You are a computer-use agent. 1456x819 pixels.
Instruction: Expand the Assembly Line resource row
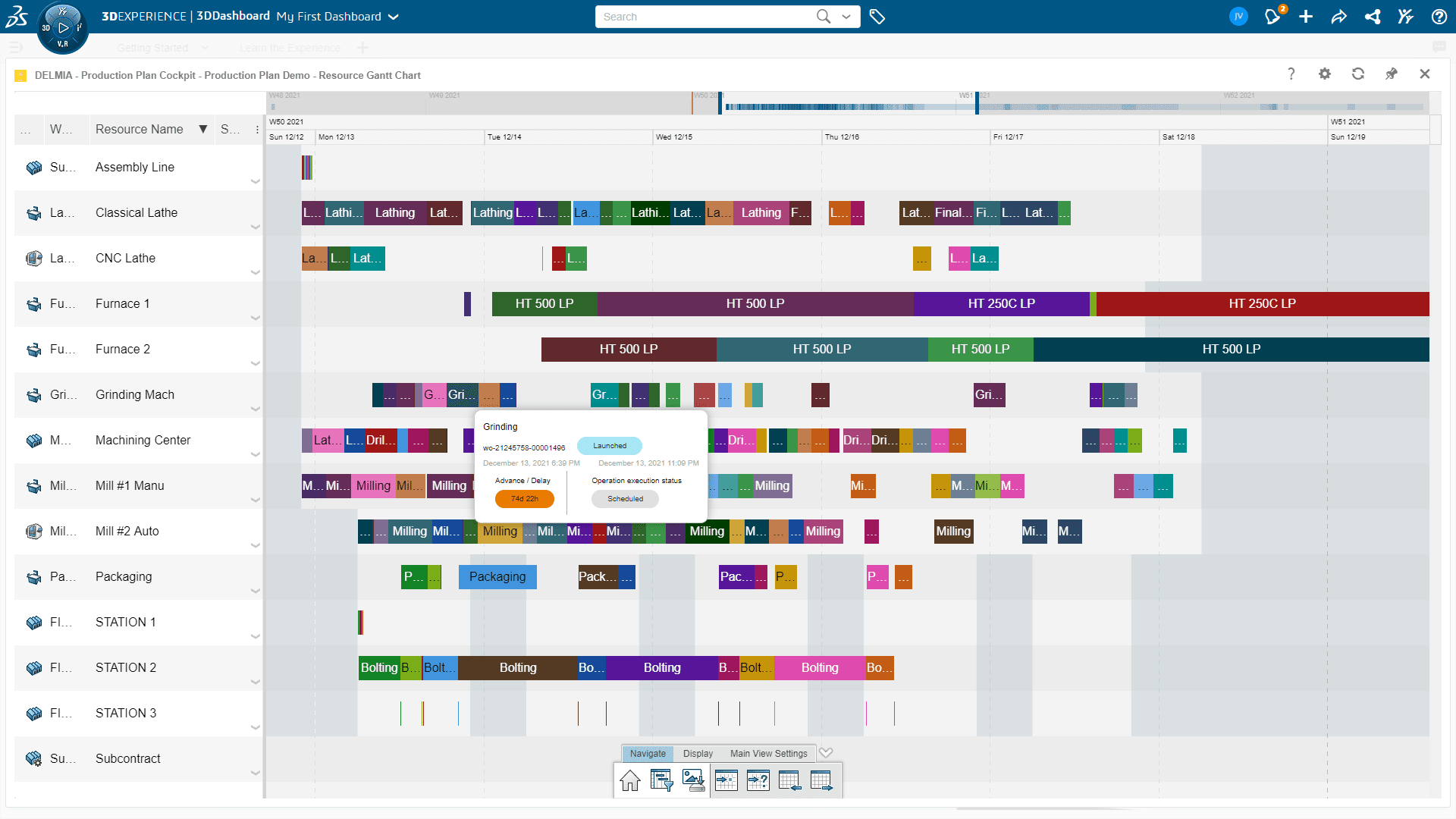pos(256,182)
